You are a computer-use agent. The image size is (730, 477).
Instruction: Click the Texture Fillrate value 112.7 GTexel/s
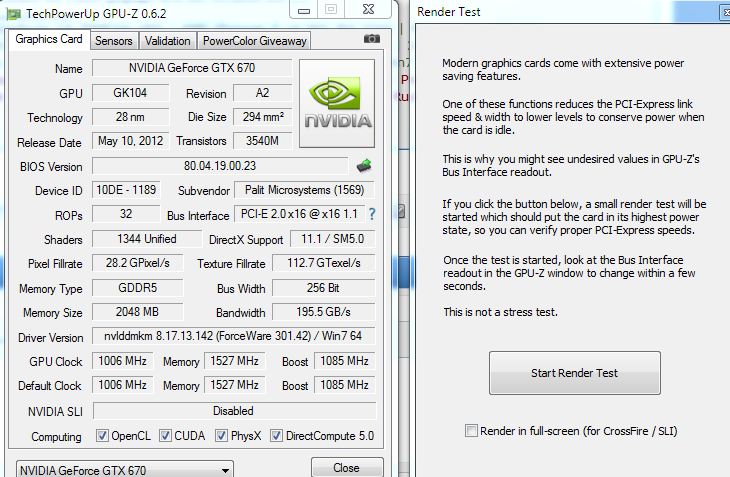(324, 263)
